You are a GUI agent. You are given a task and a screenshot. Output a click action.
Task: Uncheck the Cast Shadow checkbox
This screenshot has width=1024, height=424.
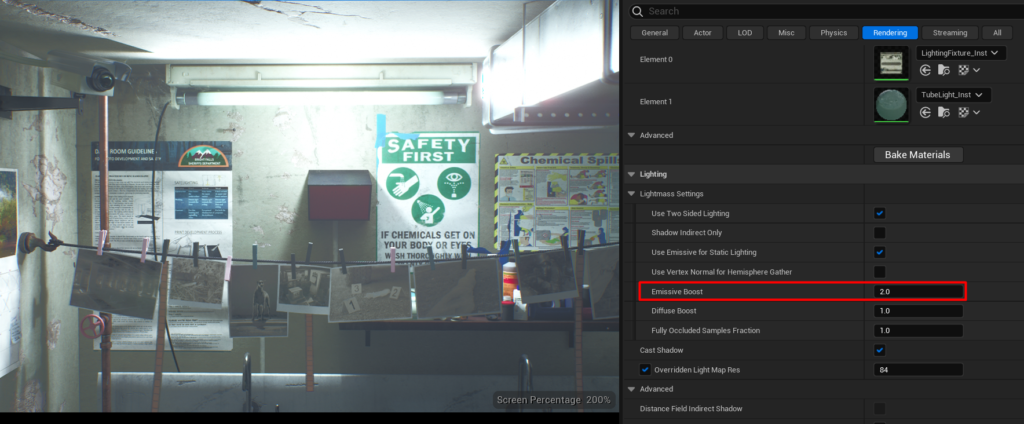[x=880, y=350]
